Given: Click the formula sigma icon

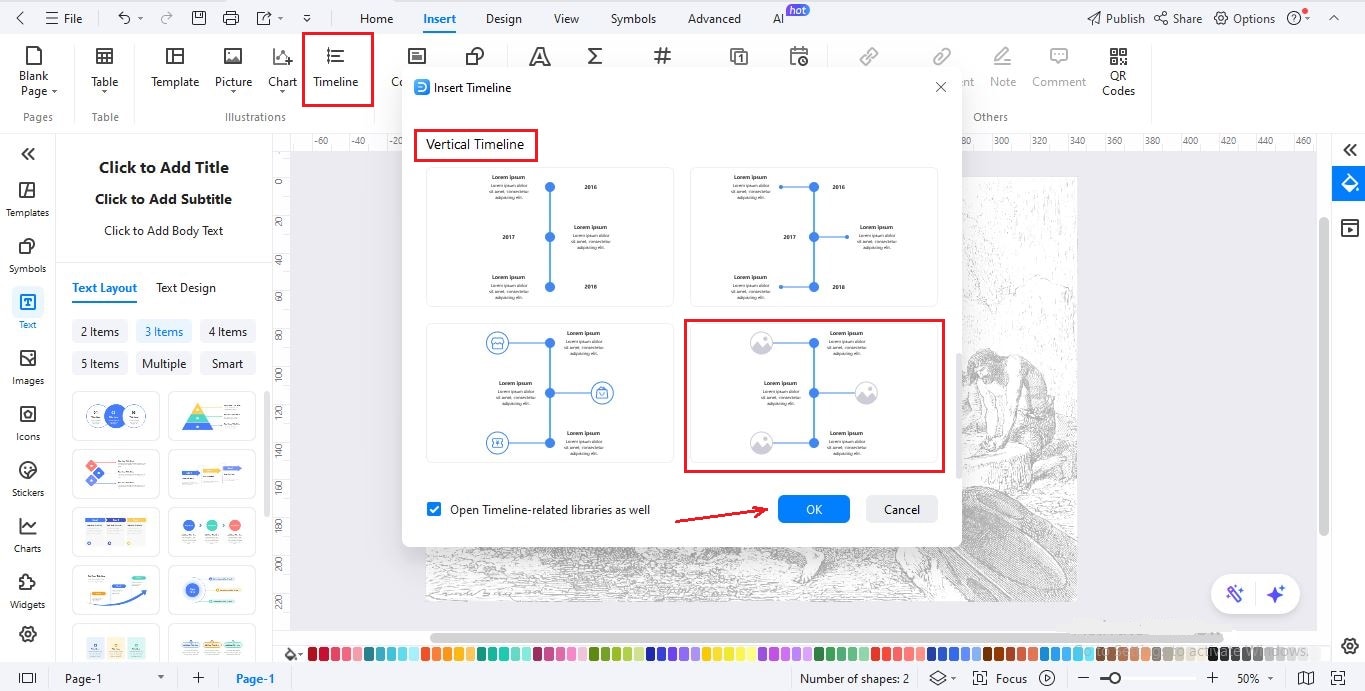Looking at the screenshot, I should coord(595,57).
